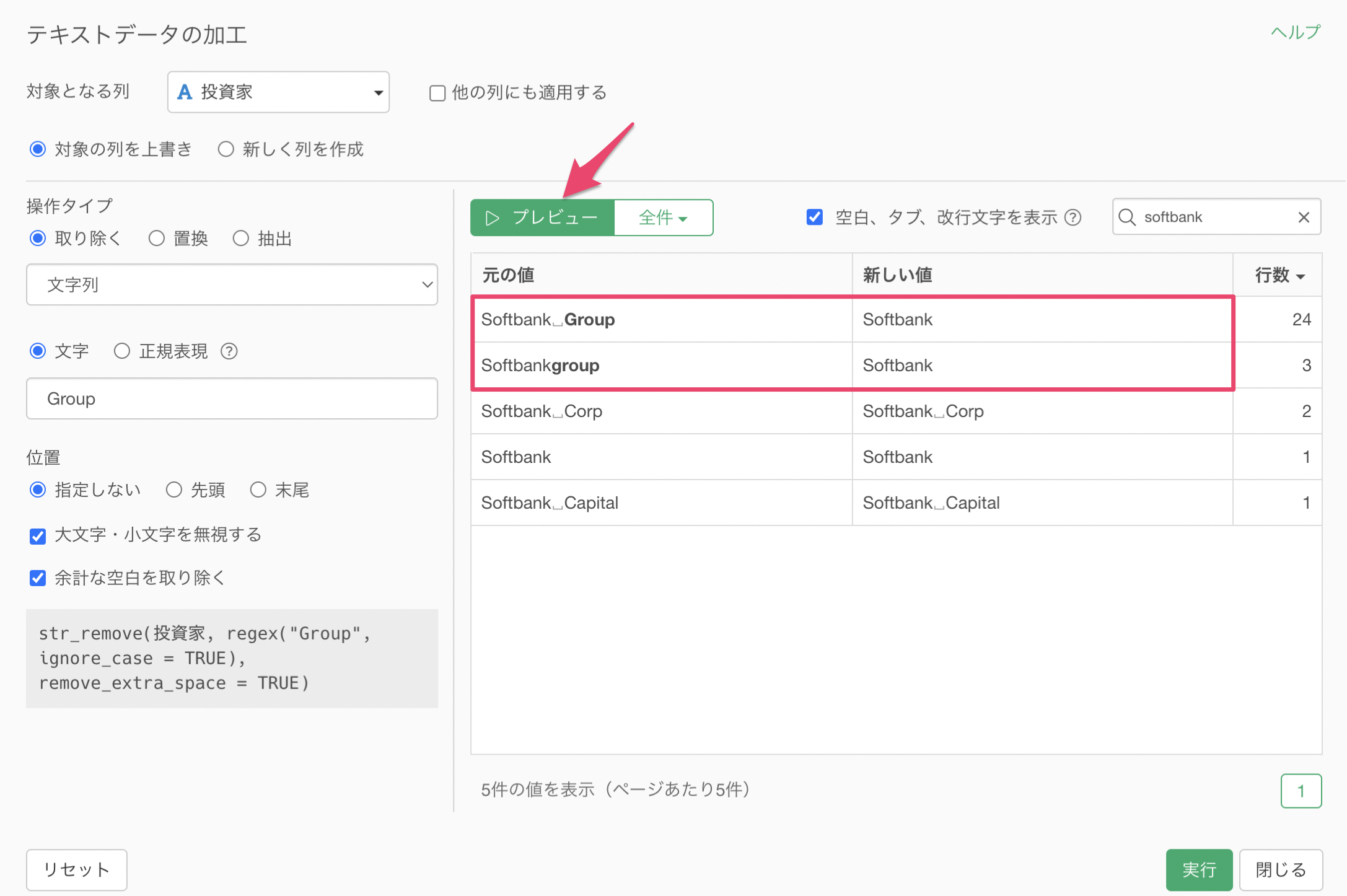Select 末尾 position radio
Image resolution: width=1347 pixels, height=896 pixels.
coord(258,490)
